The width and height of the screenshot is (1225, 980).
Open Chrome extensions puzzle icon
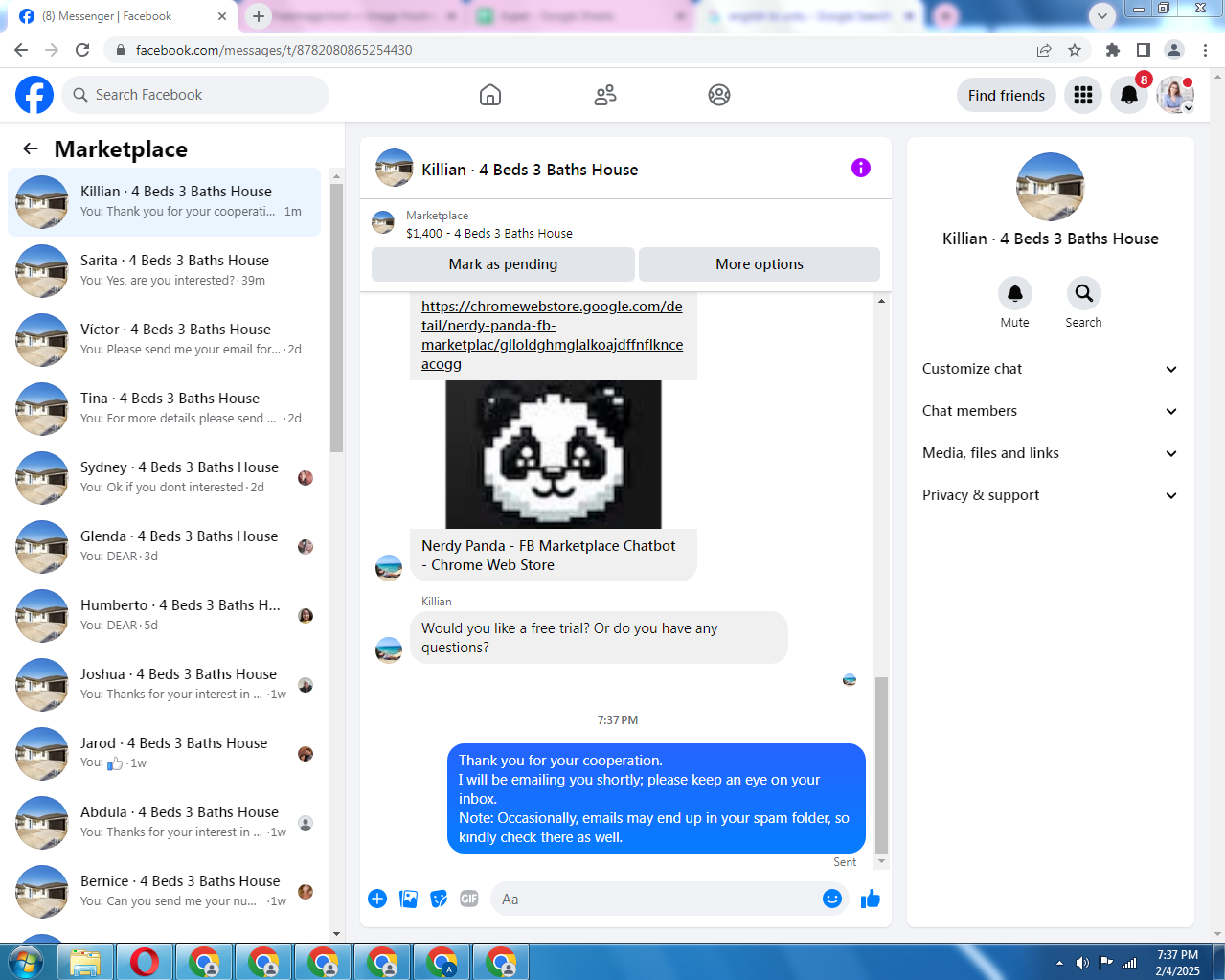tap(1112, 50)
